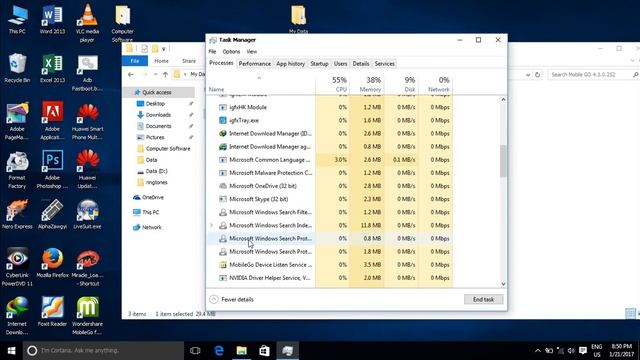Open volume control in system tray
Screen dimensions: 640x360
point(571,351)
